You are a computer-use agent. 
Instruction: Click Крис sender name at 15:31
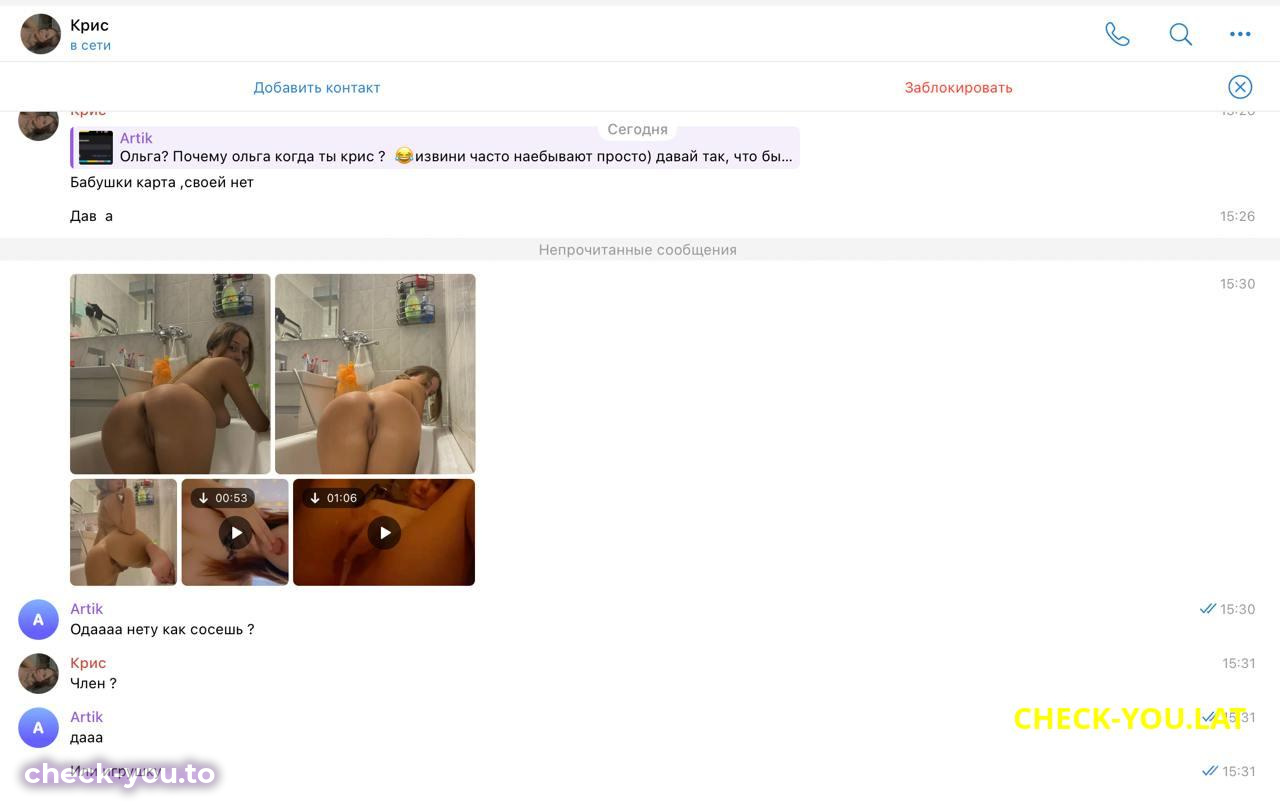[88, 663]
